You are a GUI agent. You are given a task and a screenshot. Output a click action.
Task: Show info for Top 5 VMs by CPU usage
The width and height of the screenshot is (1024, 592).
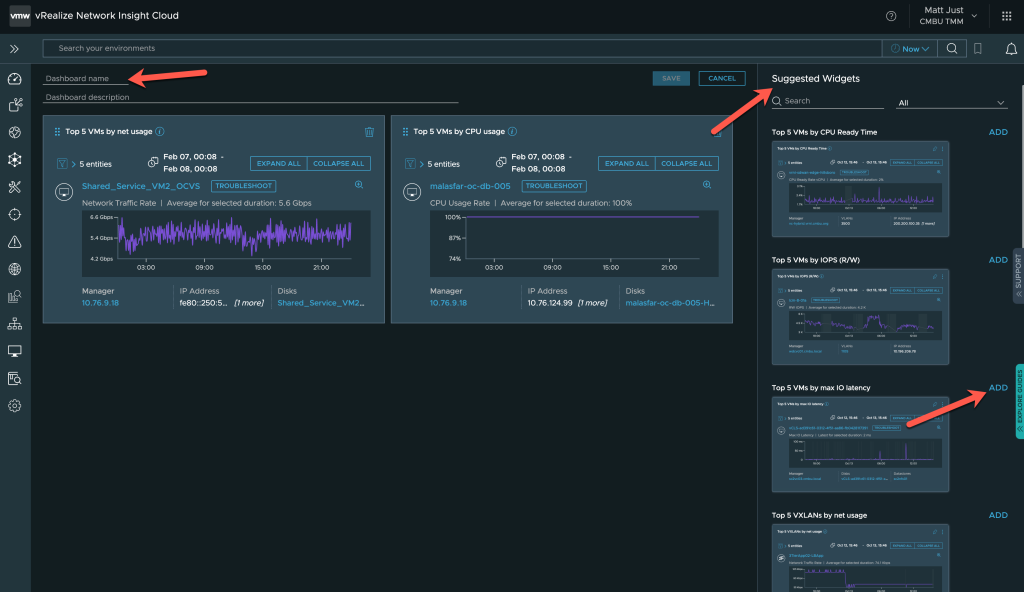pyautogui.click(x=513, y=131)
